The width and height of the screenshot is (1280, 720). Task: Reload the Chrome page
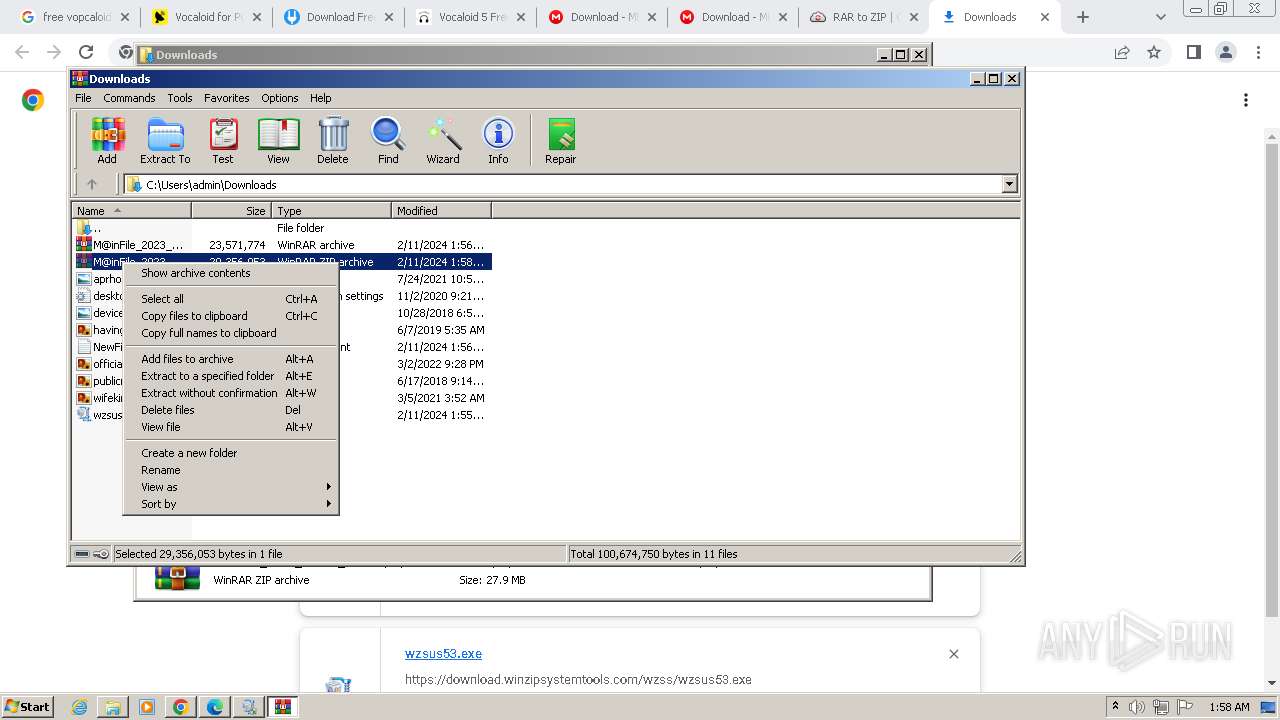coord(86,52)
